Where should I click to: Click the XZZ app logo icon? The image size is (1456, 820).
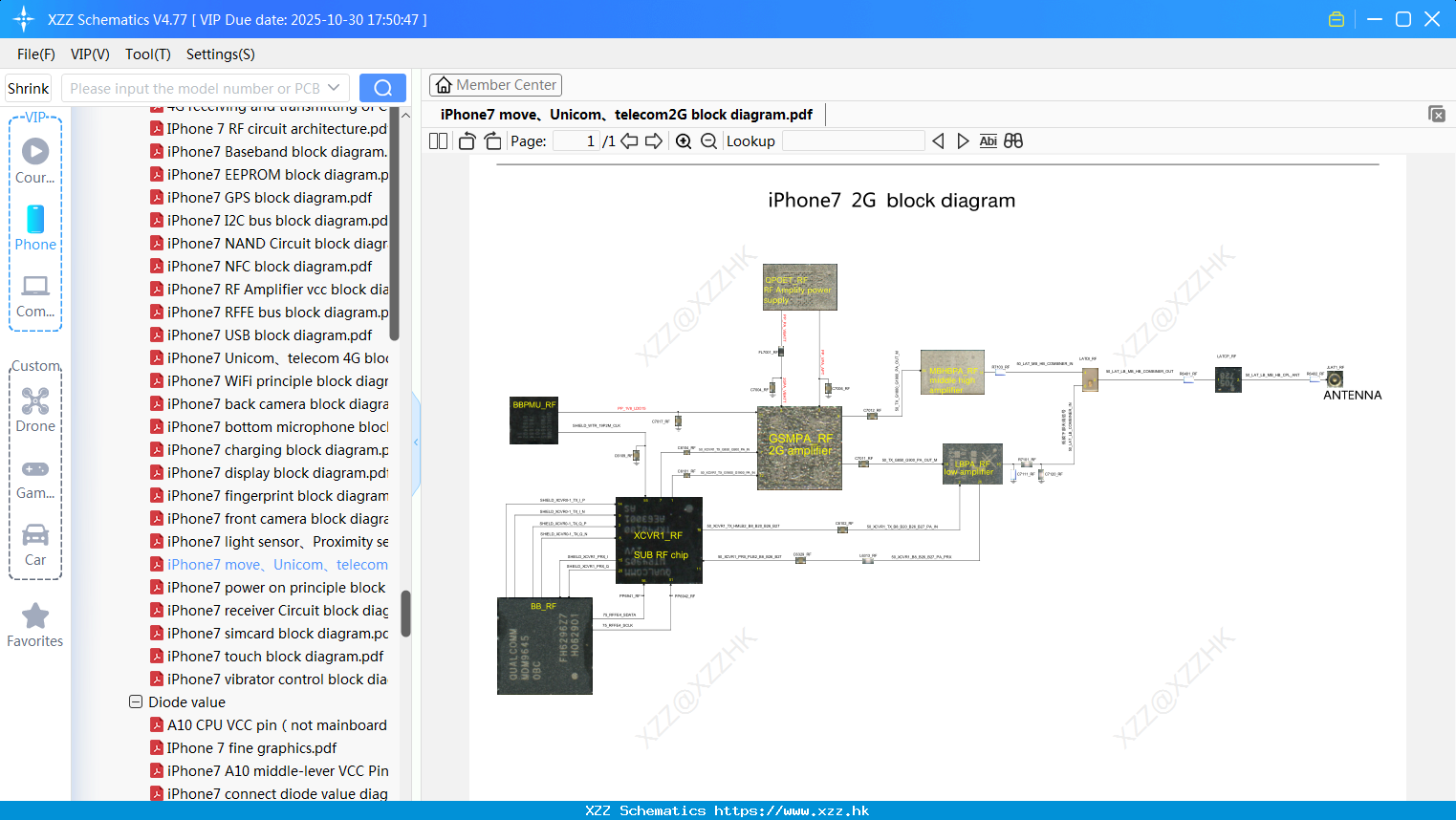pyautogui.click(x=24, y=19)
